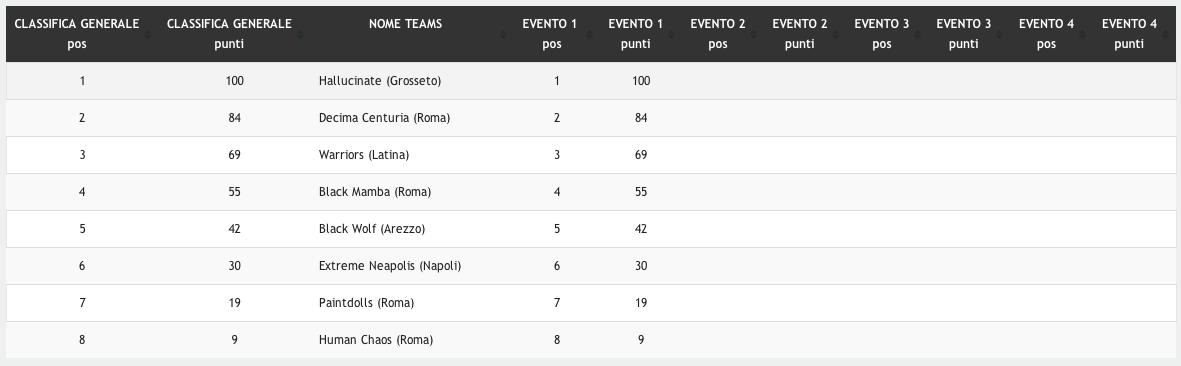Screen dimensions: 1181x366
Task: Click Evento 4 pos sort arrow
Action: tap(1082, 35)
